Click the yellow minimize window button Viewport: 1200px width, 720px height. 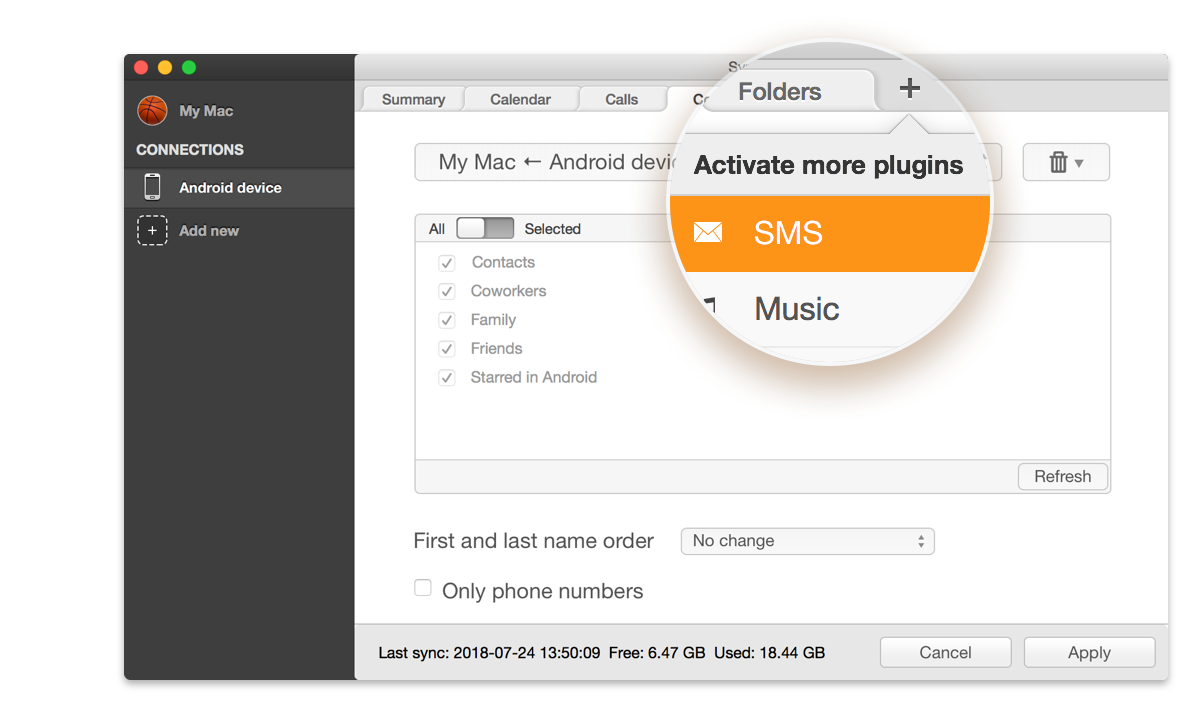coord(165,67)
